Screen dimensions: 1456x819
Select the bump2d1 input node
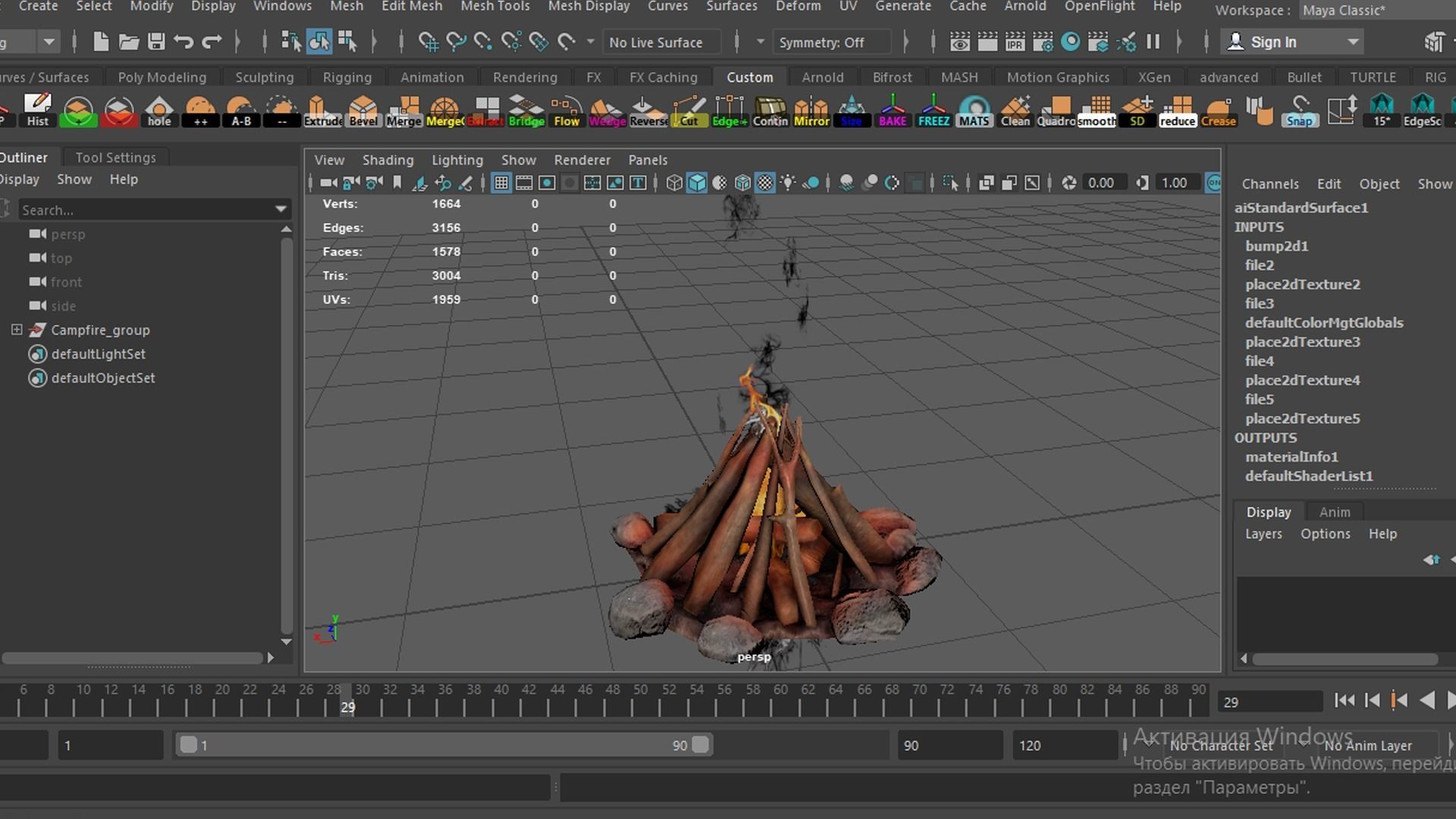tap(1276, 246)
